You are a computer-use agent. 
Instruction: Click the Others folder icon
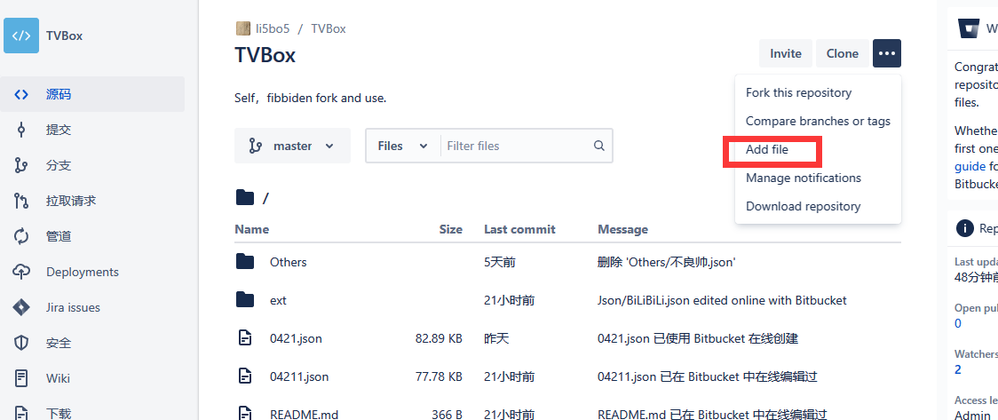coord(244,262)
